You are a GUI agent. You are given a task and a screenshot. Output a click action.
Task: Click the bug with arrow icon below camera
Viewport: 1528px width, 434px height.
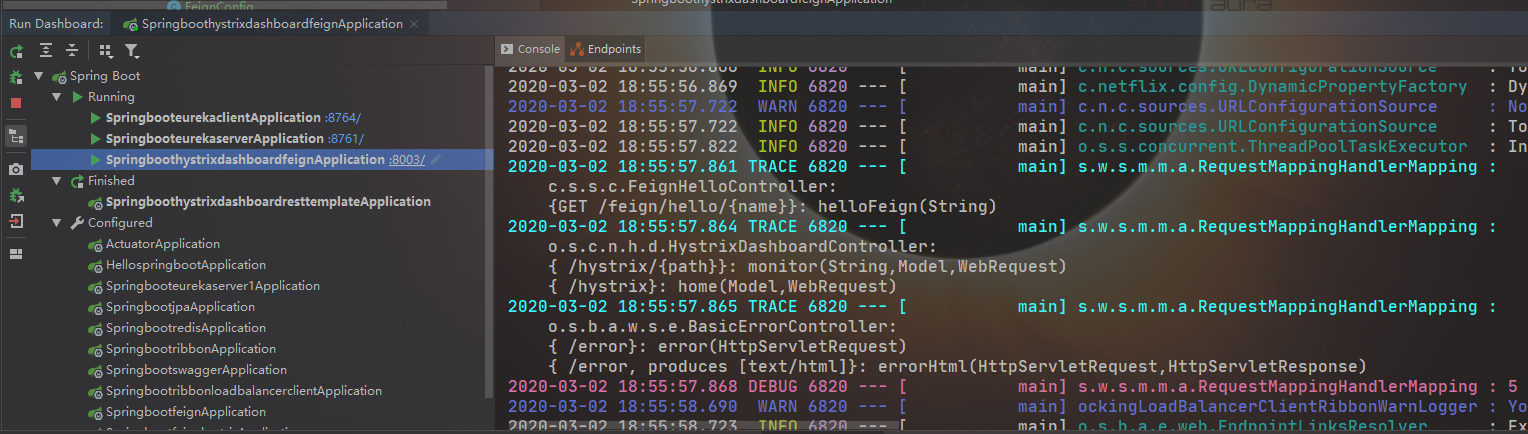pos(16,196)
